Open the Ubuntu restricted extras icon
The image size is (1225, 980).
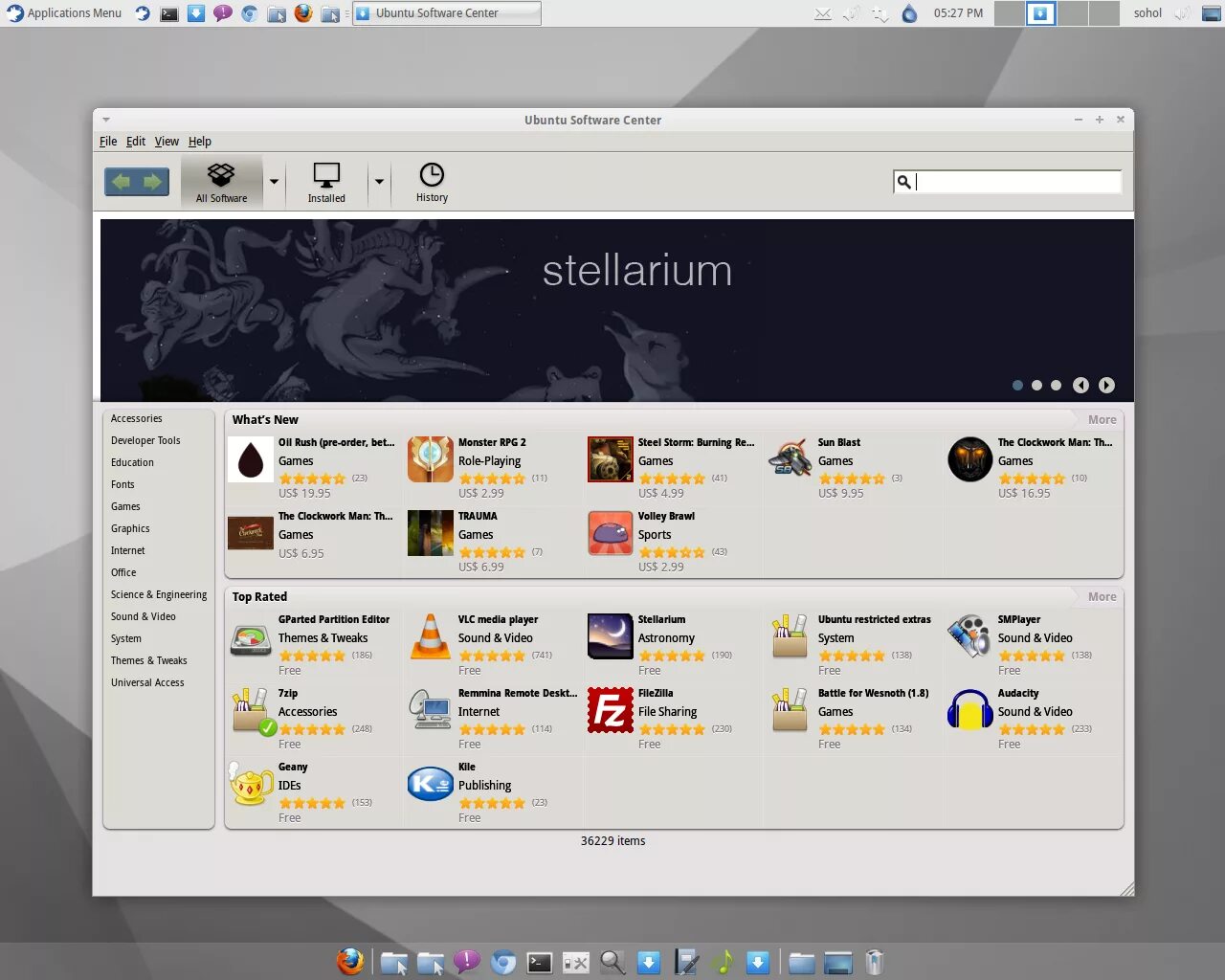pyautogui.click(x=791, y=637)
